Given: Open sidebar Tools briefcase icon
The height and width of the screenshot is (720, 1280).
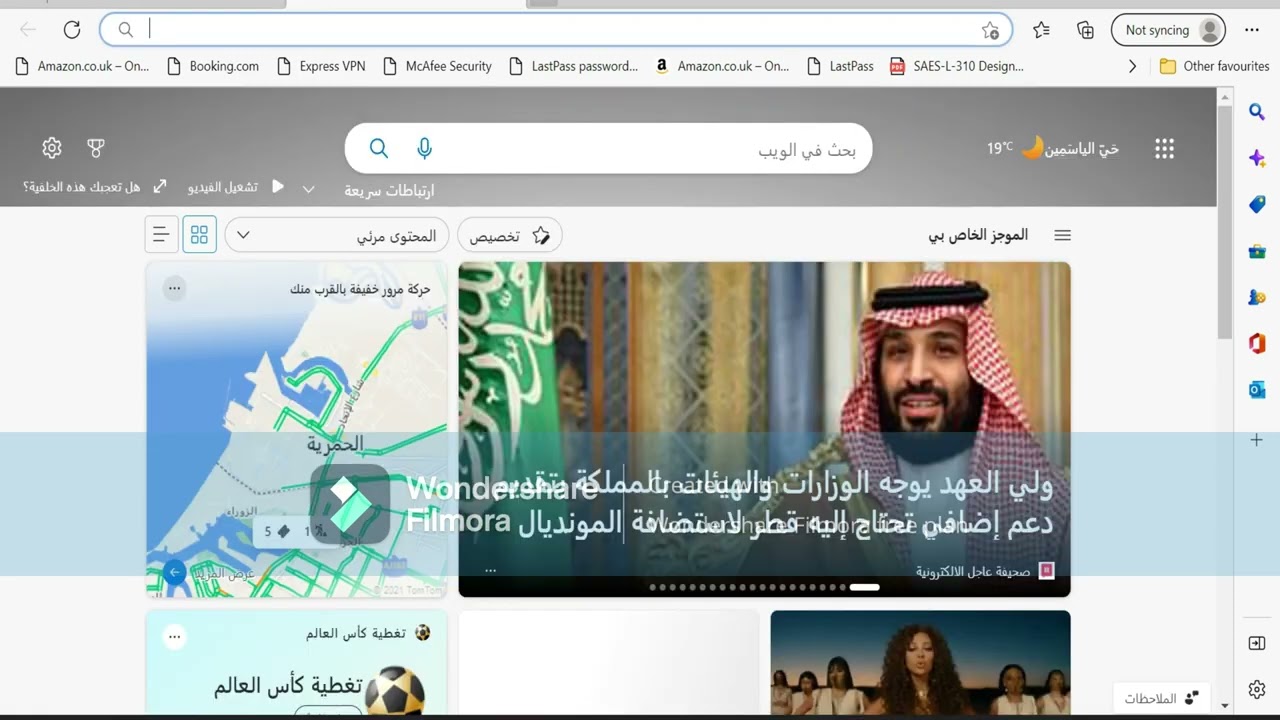Looking at the screenshot, I should 1257,251.
